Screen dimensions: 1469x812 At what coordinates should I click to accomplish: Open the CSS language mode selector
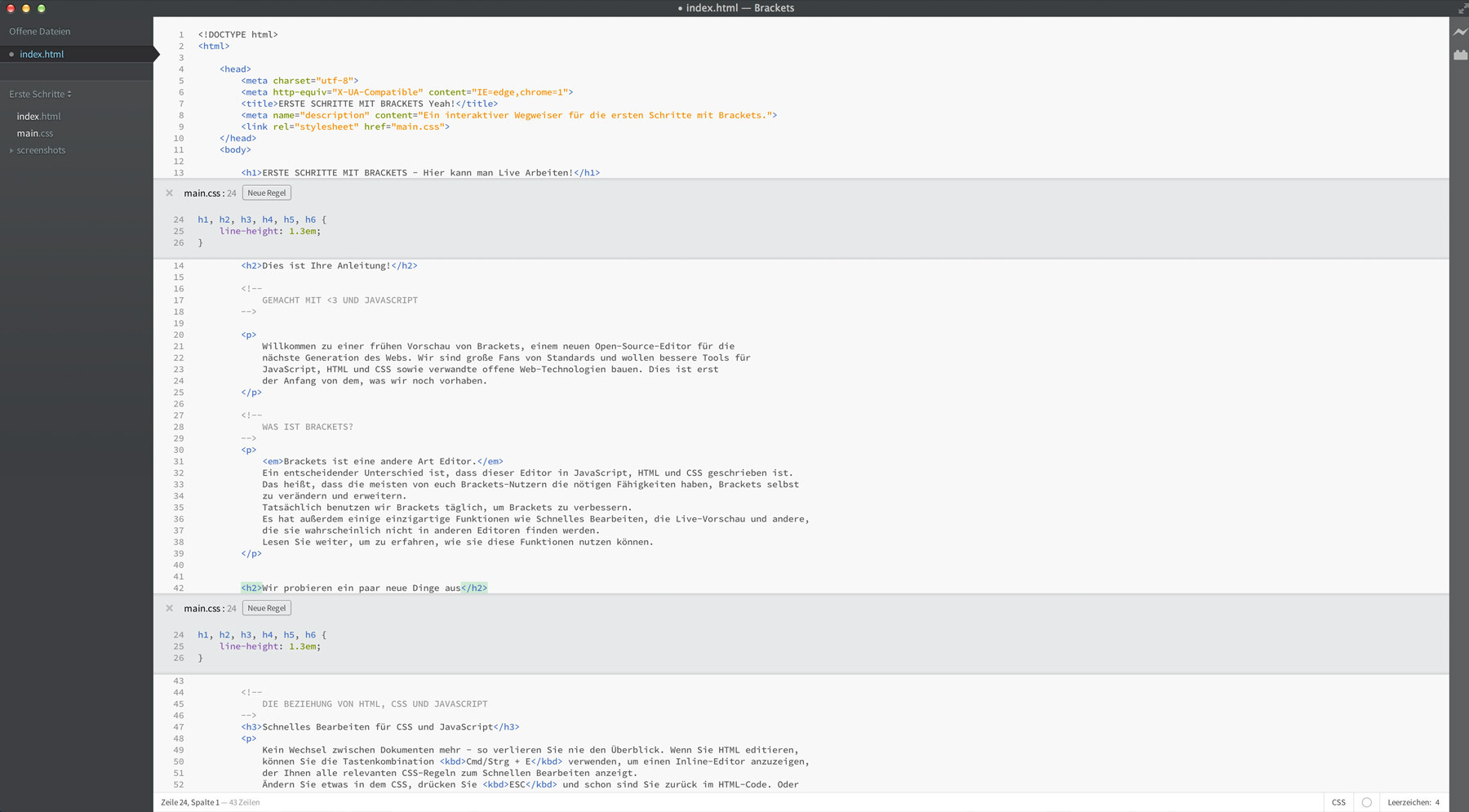[x=1338, y=802]
